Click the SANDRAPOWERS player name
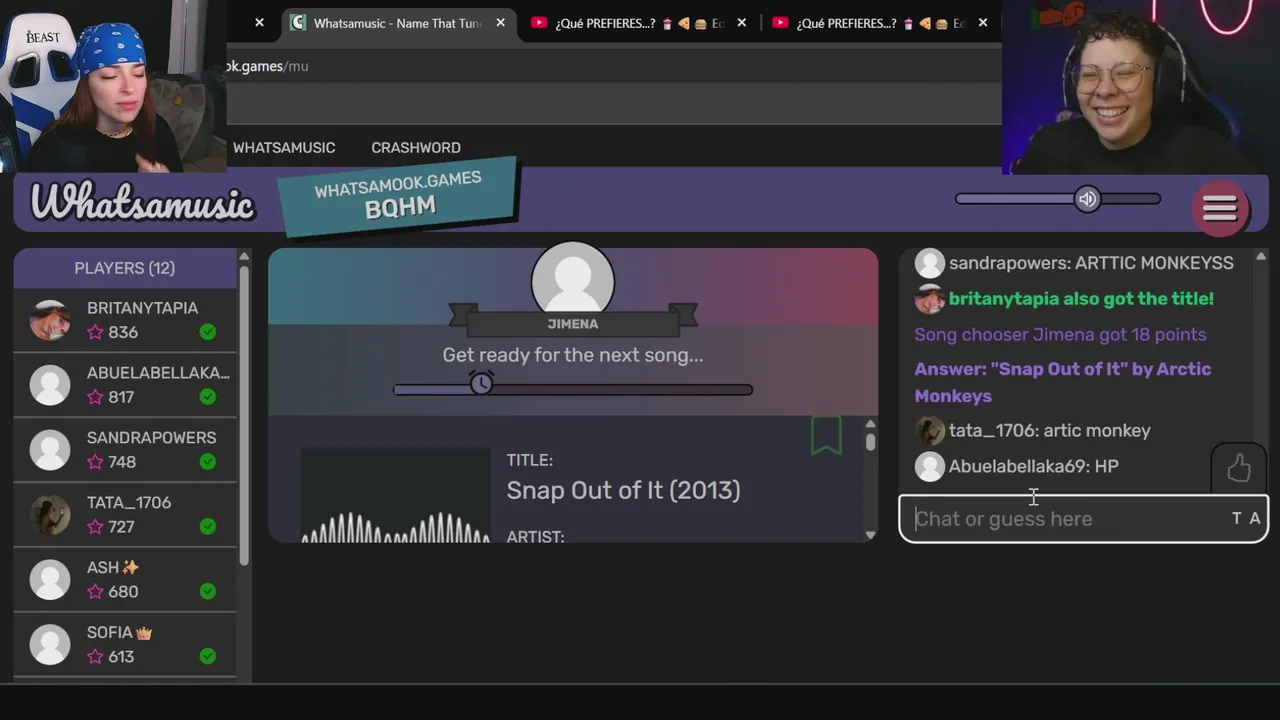The width and height of the screenshot is (1280, 720). pyautogui.click(x=151, y=438)
